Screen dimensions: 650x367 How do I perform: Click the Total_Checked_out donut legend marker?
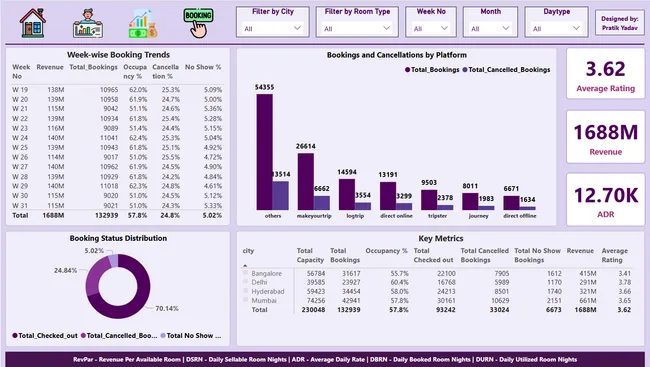pos(15,335)
